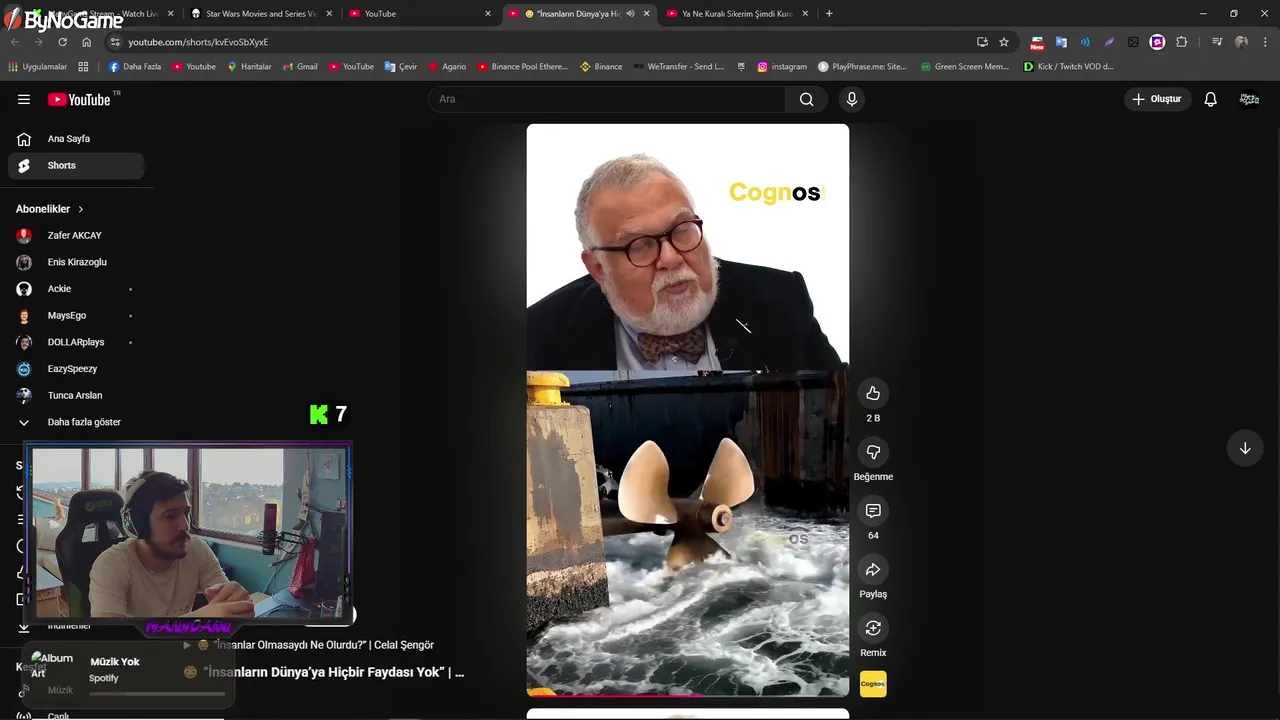Close the Star Wars tab
The image size is (1280, 720).
click(329, 13)
